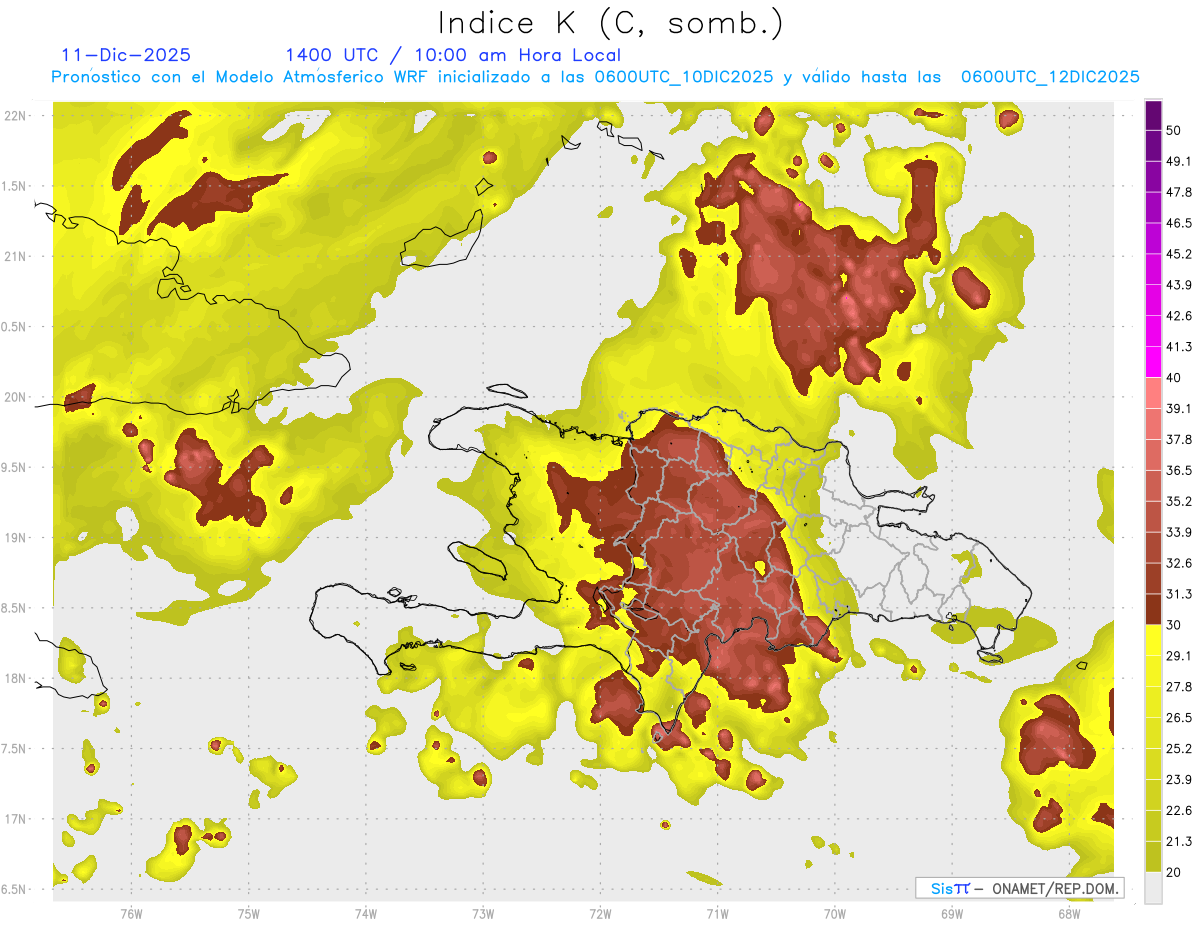Select the "39.1" color scale value
The height and width of the screenshot is (927, 1200).
1178,409
